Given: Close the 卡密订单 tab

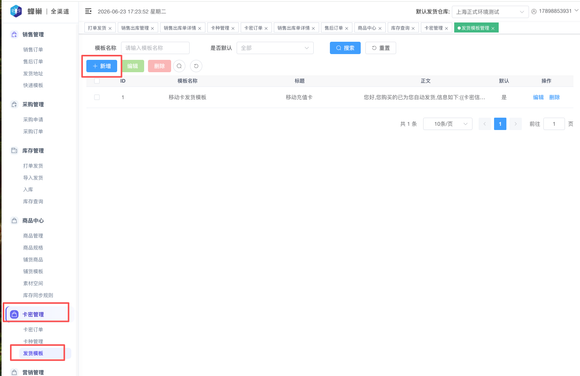Looking at the screenshot, I should (266, 28).
